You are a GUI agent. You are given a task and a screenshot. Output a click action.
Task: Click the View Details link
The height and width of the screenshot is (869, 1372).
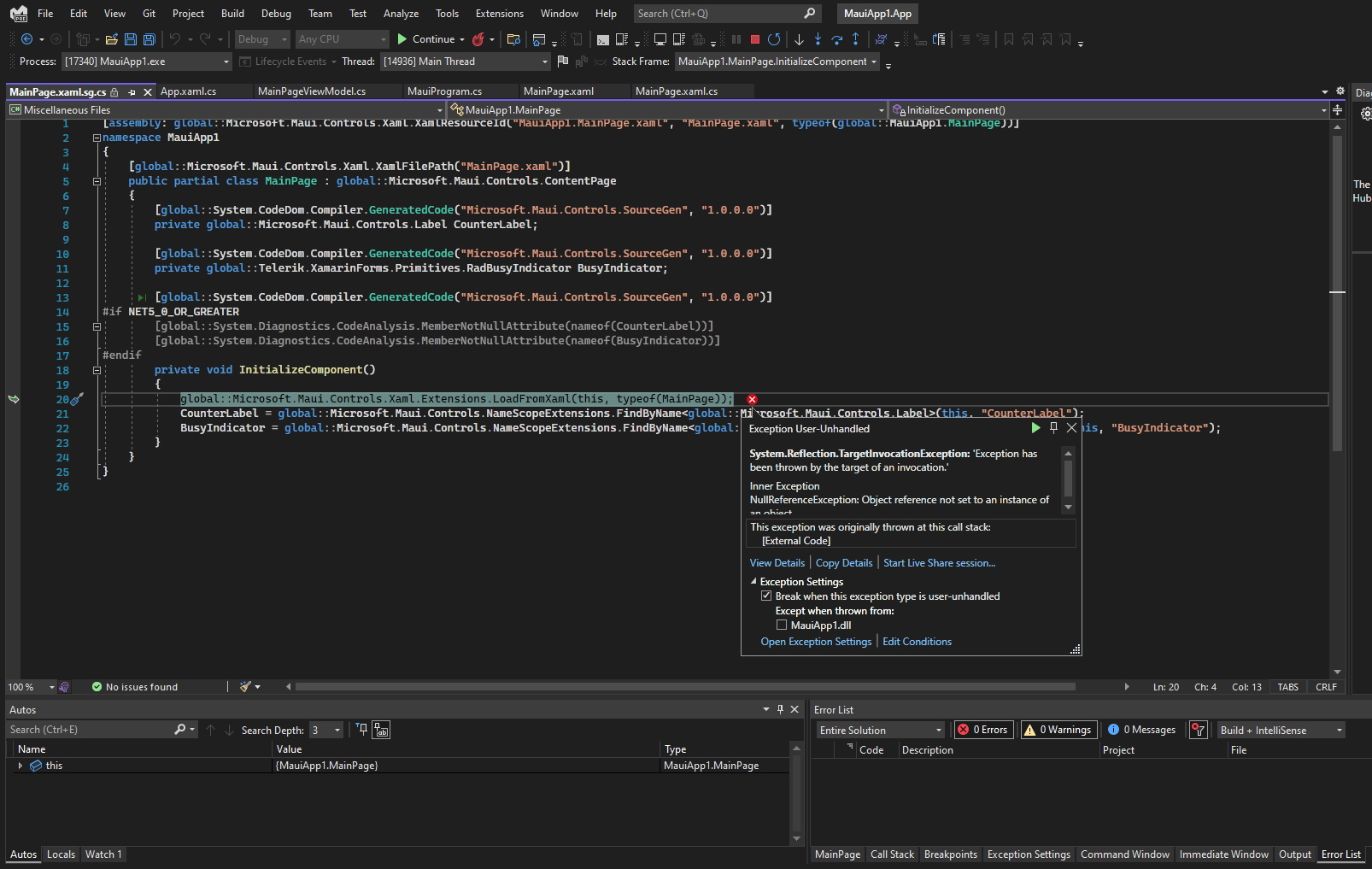pyautogui.click(x=777, y=563)
